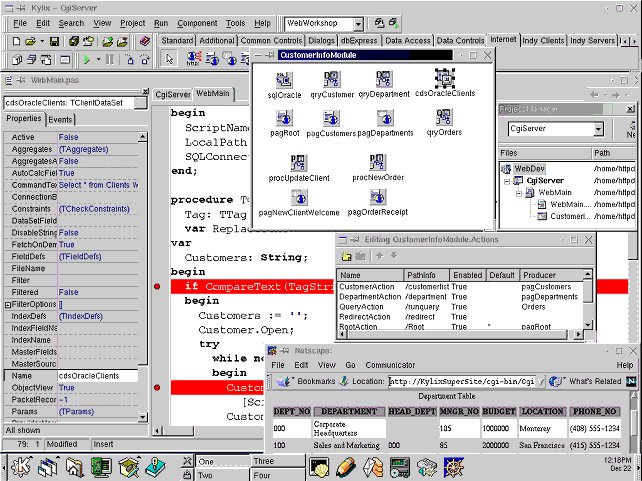Select the arrow pointer in component palette
Viewport: 642px width, 481px height.
(x=169, y=59)
